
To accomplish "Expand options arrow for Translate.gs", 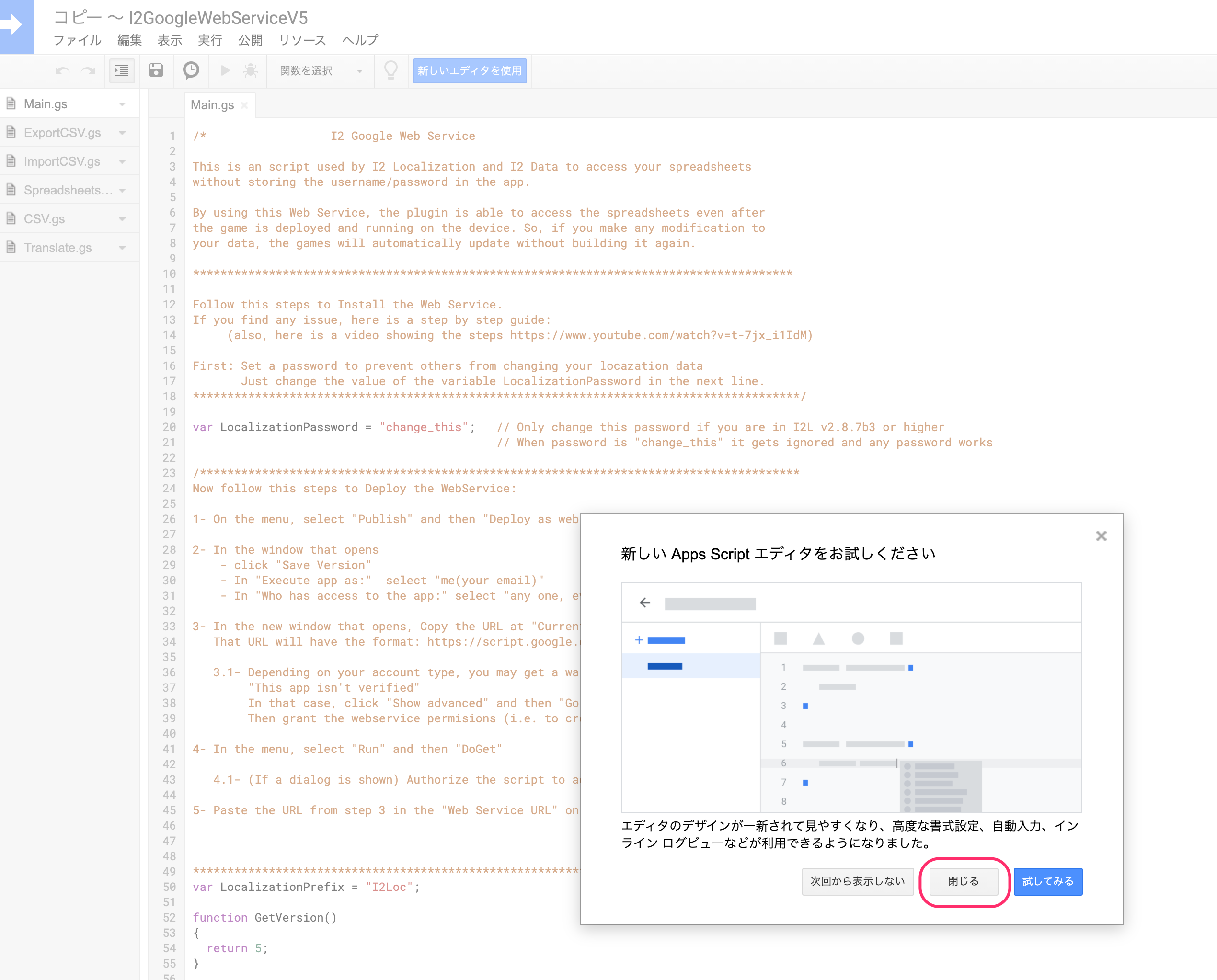I will [122, 248].
